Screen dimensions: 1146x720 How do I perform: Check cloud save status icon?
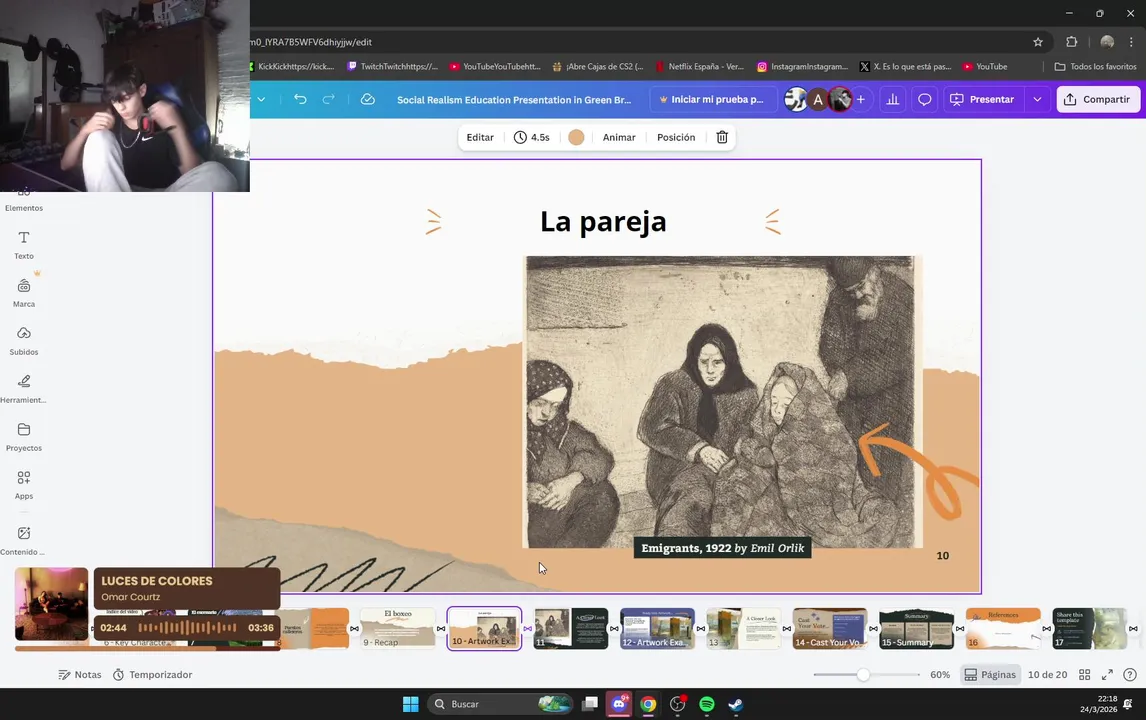tap(368, 99)
